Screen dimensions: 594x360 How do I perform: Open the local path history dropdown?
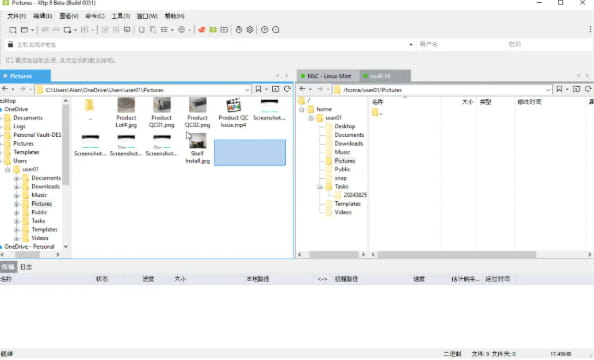[x=247, y=90]
